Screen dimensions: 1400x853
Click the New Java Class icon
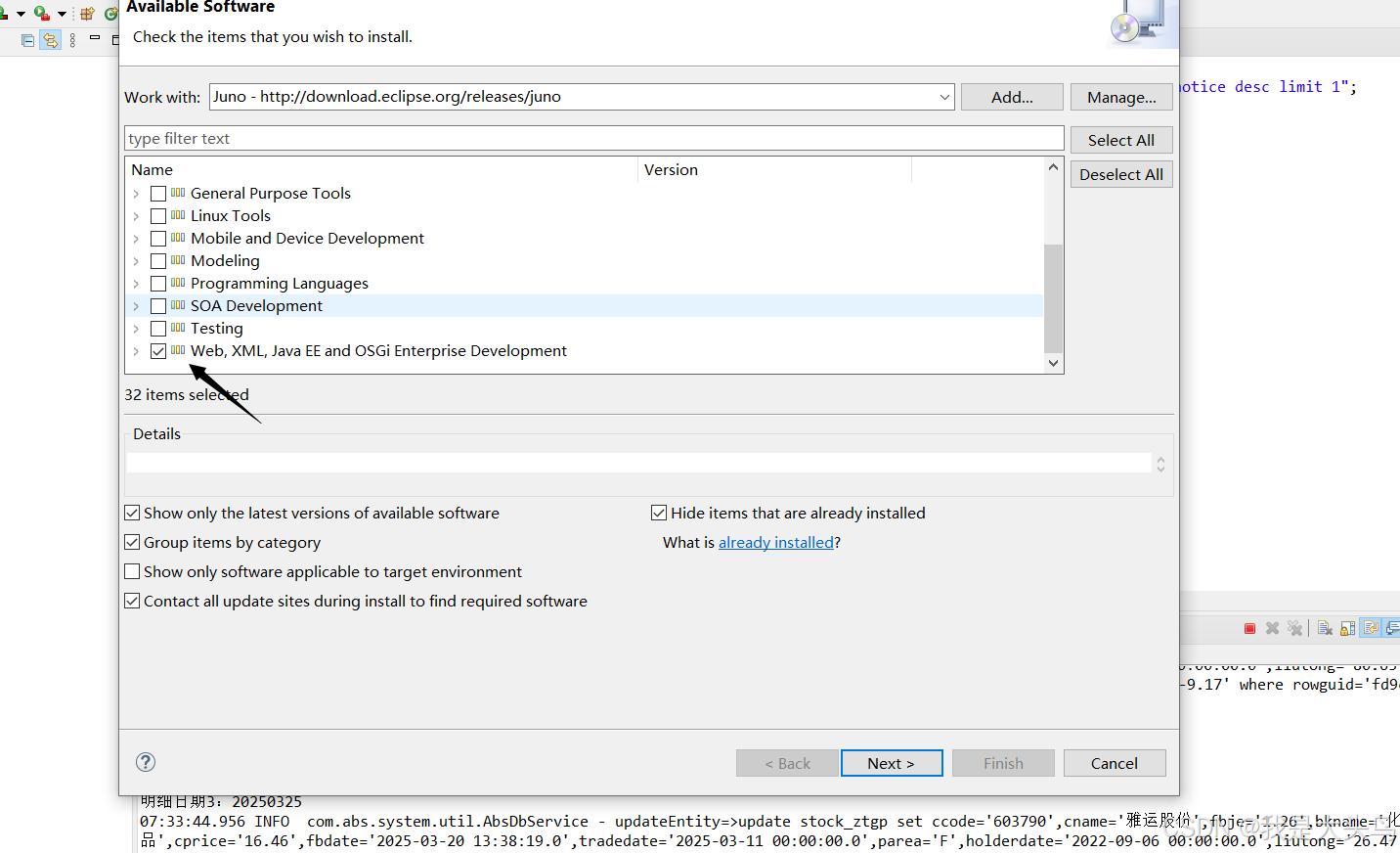[x=111, y=14]
